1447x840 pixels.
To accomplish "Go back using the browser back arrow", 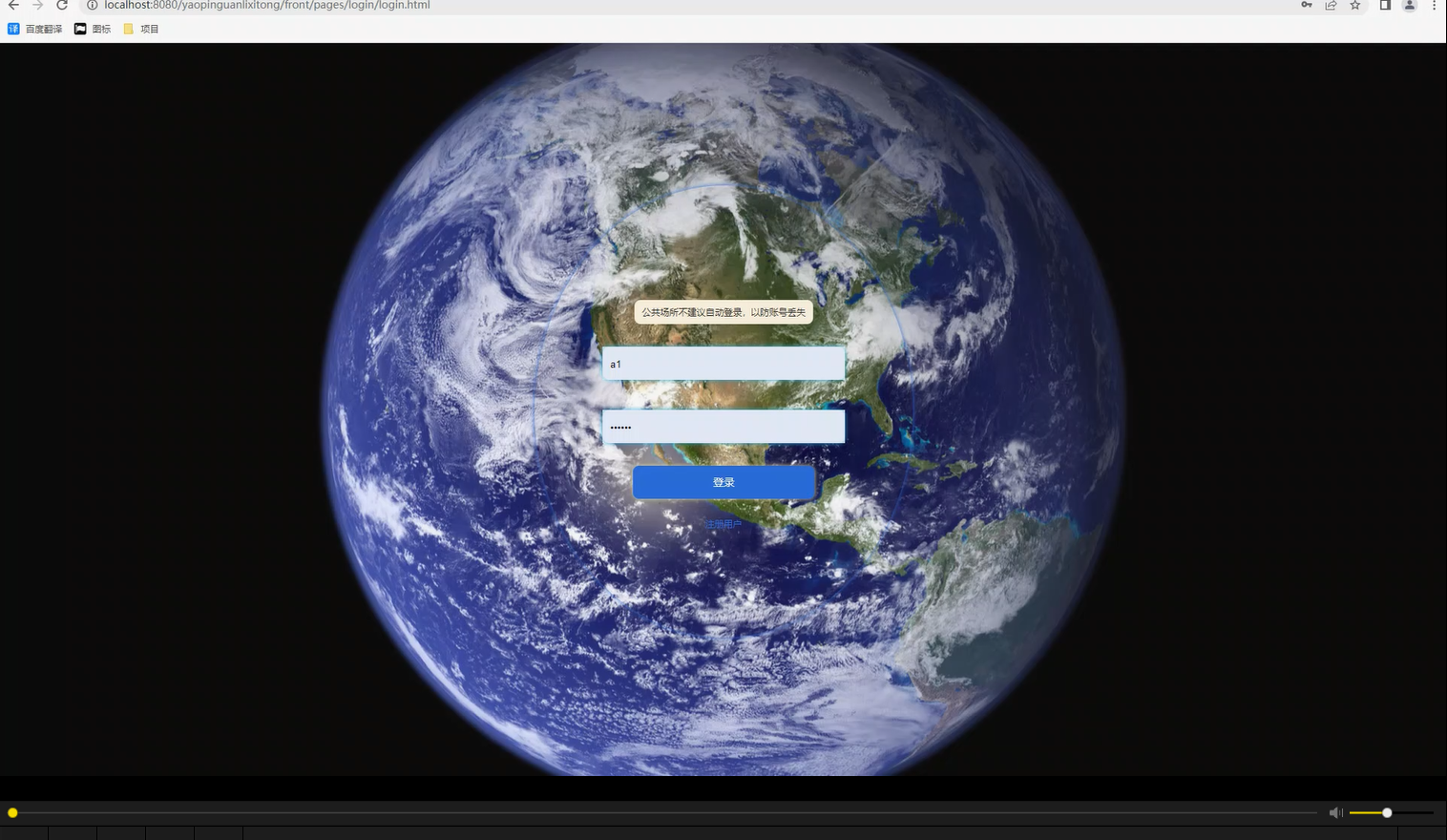I will click(13, 6).
